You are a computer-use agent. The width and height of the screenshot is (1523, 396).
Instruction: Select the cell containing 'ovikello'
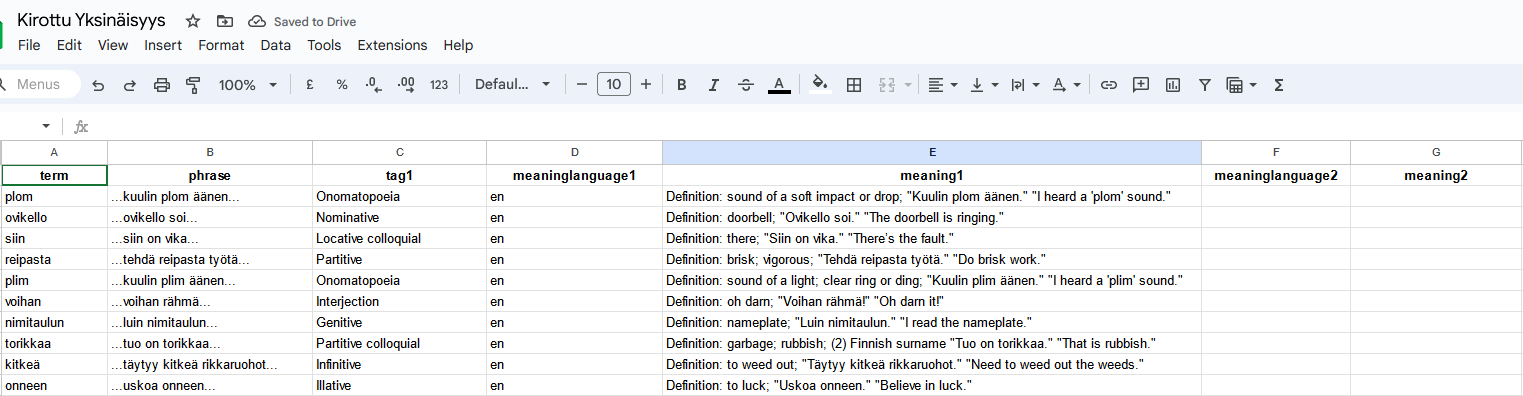coord(54,217)
